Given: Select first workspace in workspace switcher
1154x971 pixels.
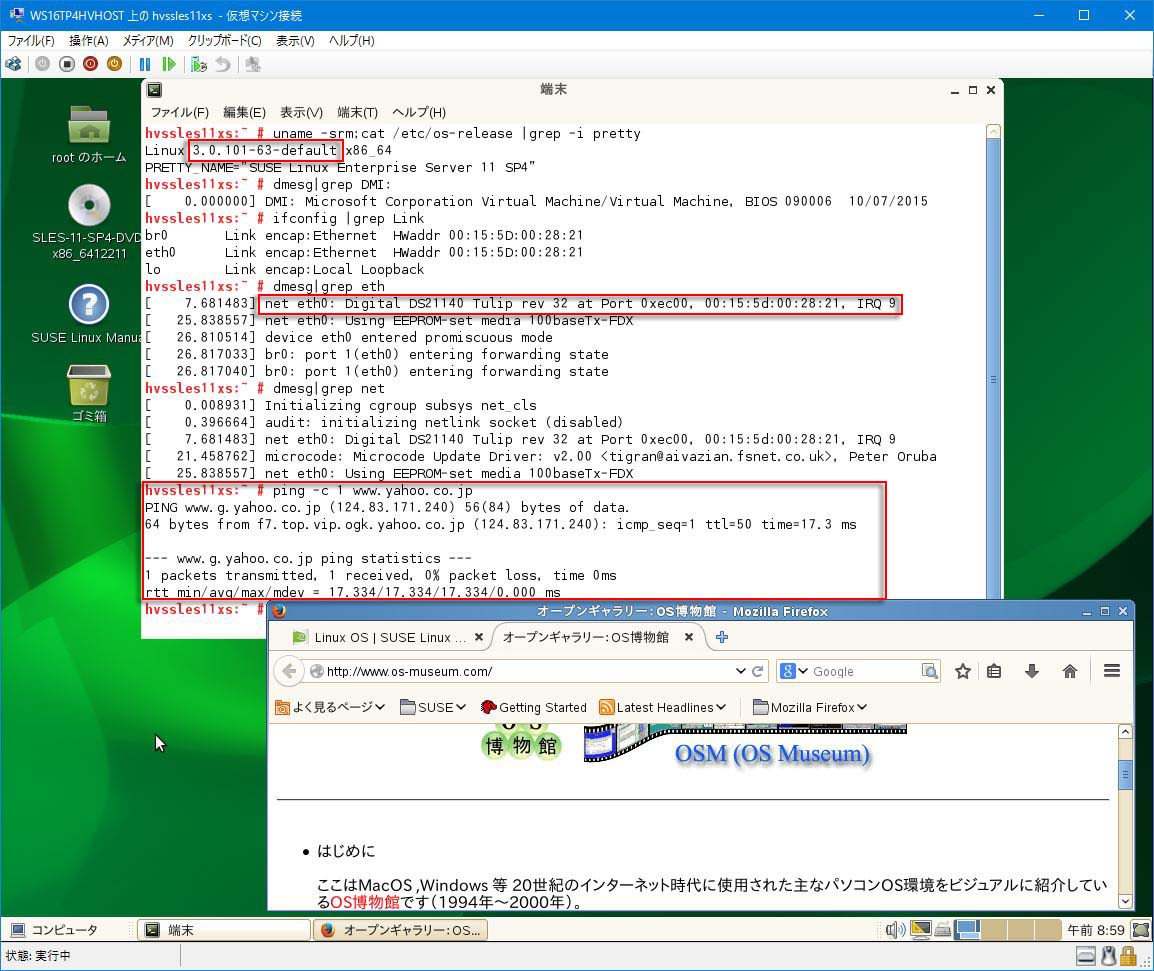Looking at the screenshot, I should (967, 930).
